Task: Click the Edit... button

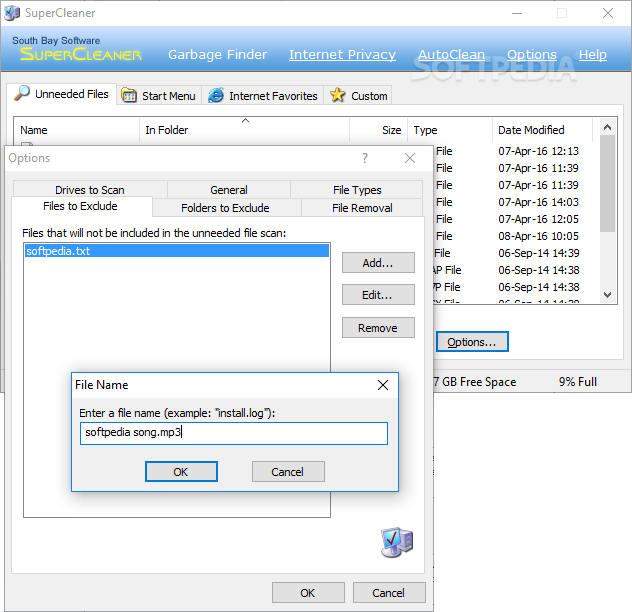Action: click(x=378, y=295)
